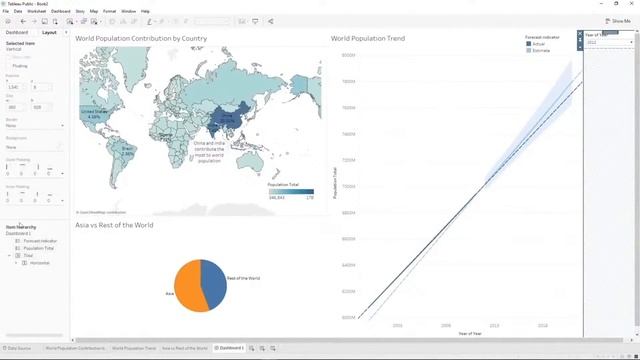The width and height of the screenshot is (640, 360).
Task: Click the New Story icon in the bottom tab bar
Action: coord(273,348)
